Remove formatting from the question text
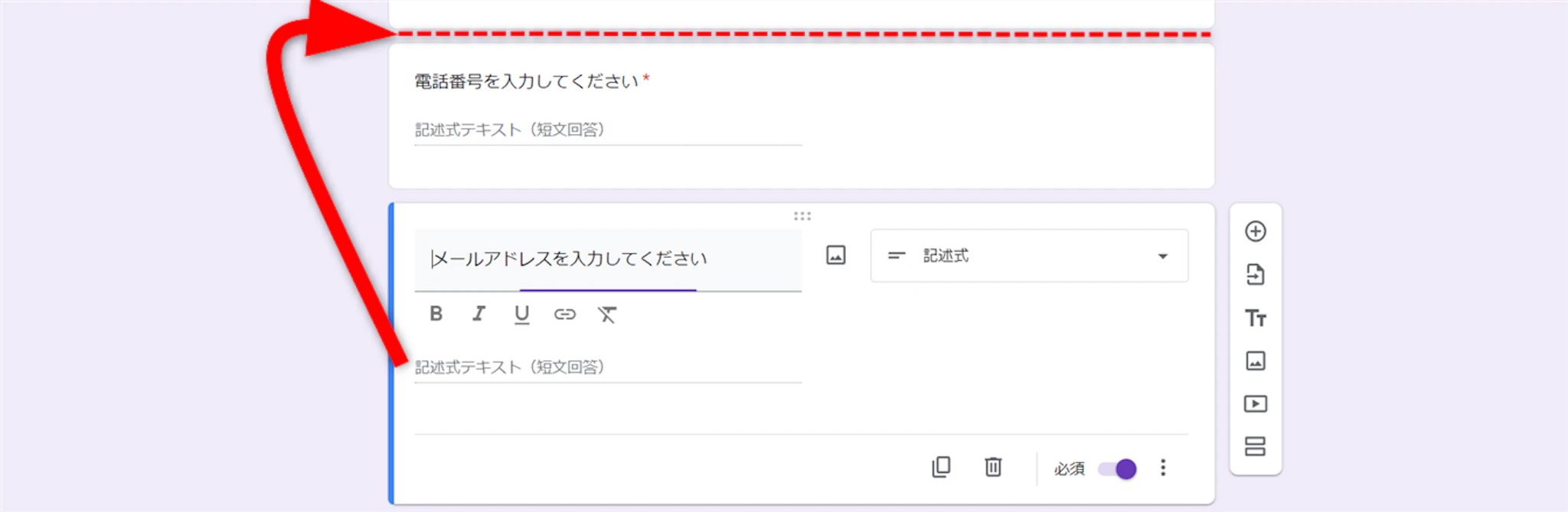 point(607,314)
